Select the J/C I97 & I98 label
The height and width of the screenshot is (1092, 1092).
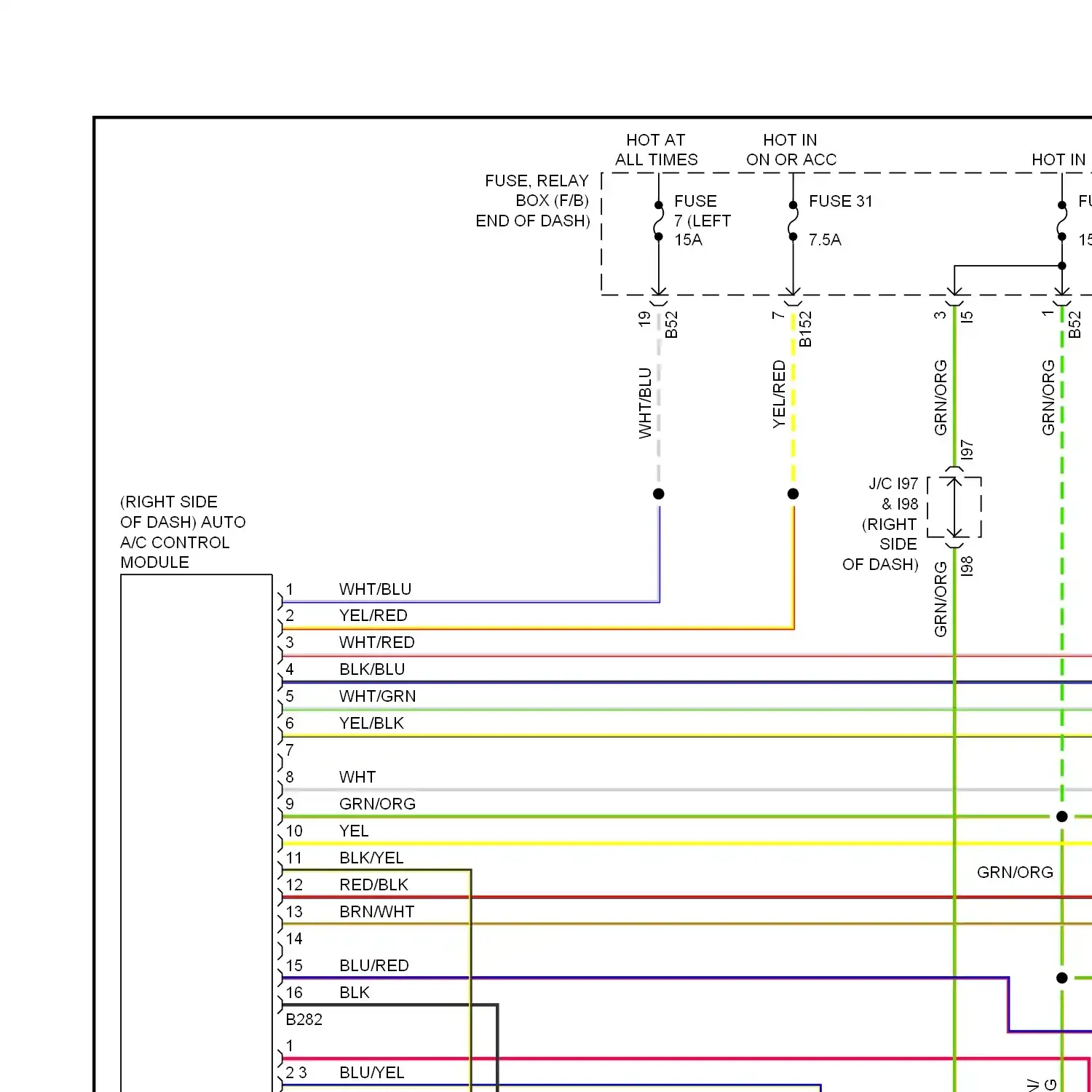894,494
